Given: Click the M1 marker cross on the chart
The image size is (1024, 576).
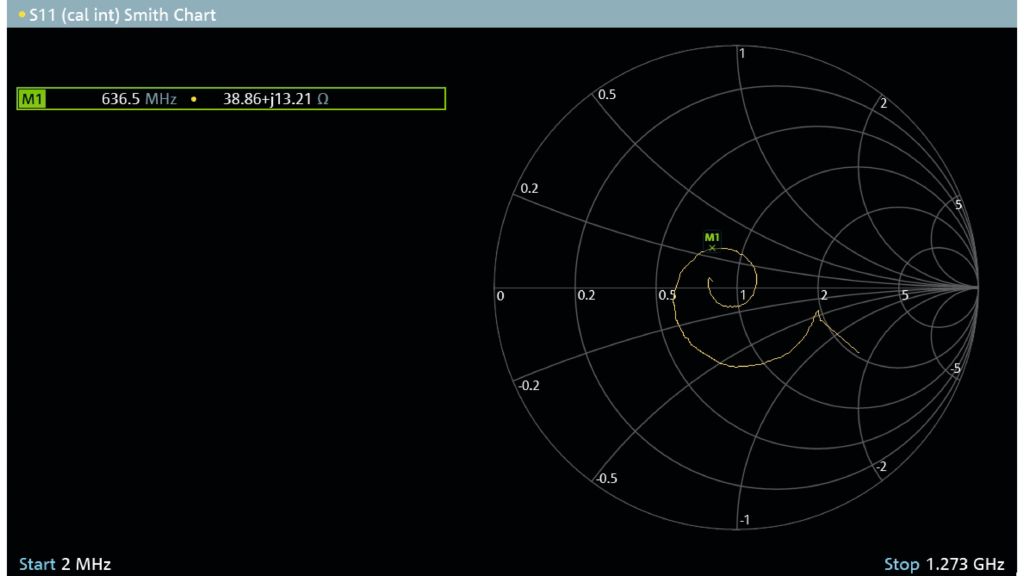Looking at the screenshot, I should pyautogui.click(x=712, y=247).
